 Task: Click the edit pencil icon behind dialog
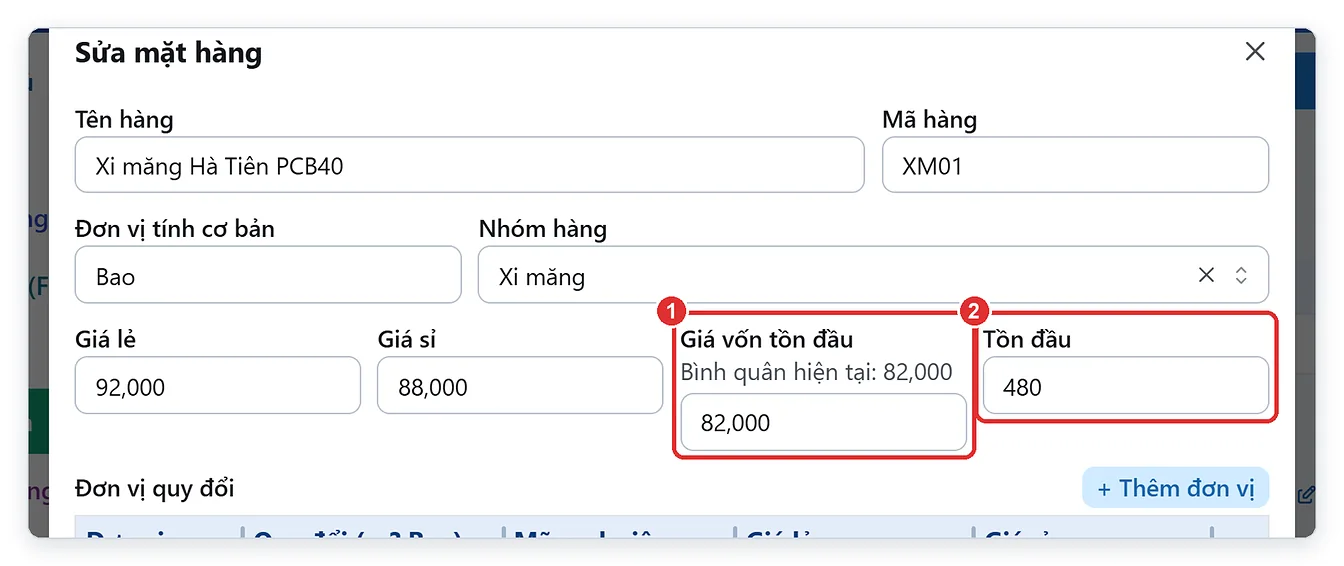pyautogui.click(x=1305, y=494)
